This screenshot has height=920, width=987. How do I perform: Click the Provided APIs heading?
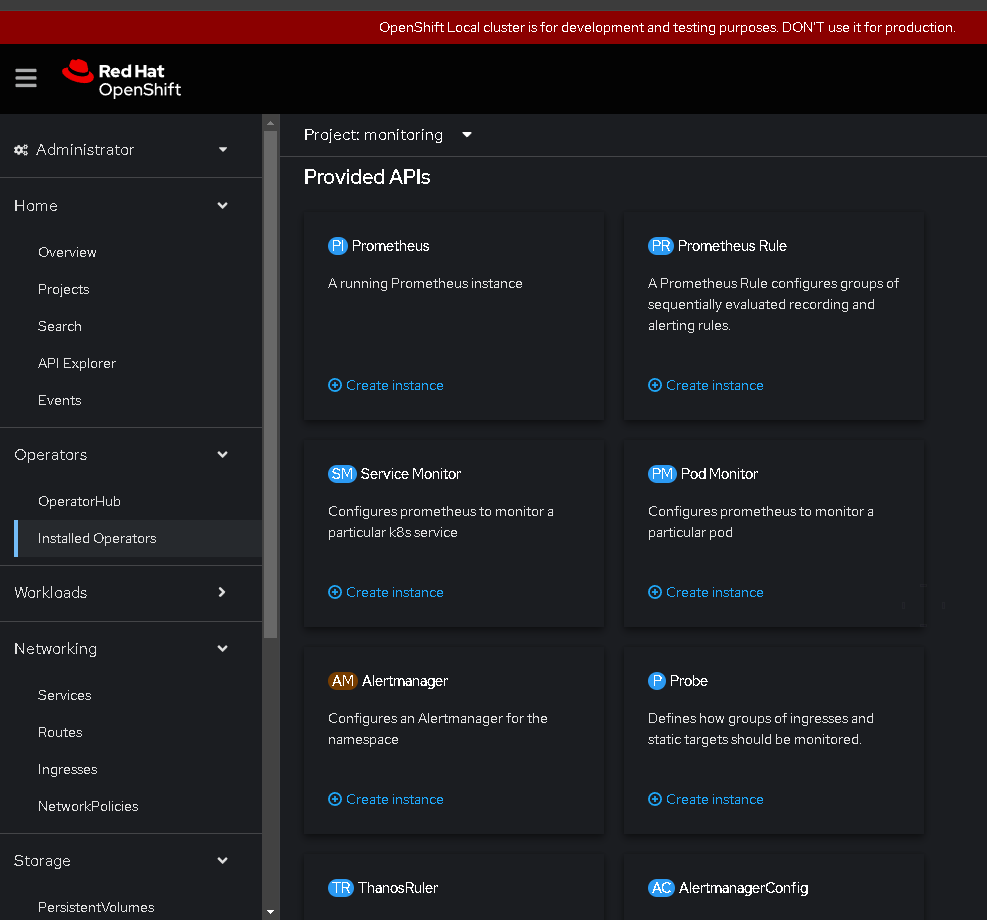pyautogui.click(x=367, y=177)
